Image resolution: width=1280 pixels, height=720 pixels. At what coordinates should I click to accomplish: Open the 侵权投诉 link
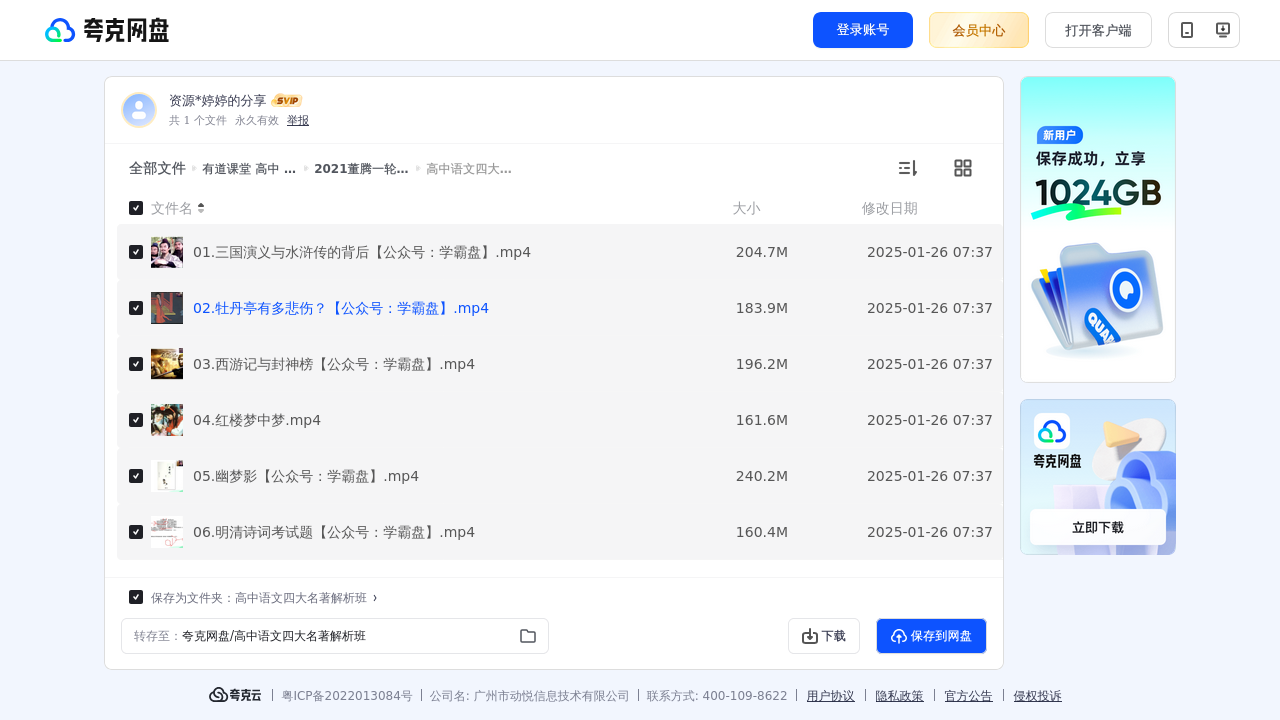(x=1038, y=696)
